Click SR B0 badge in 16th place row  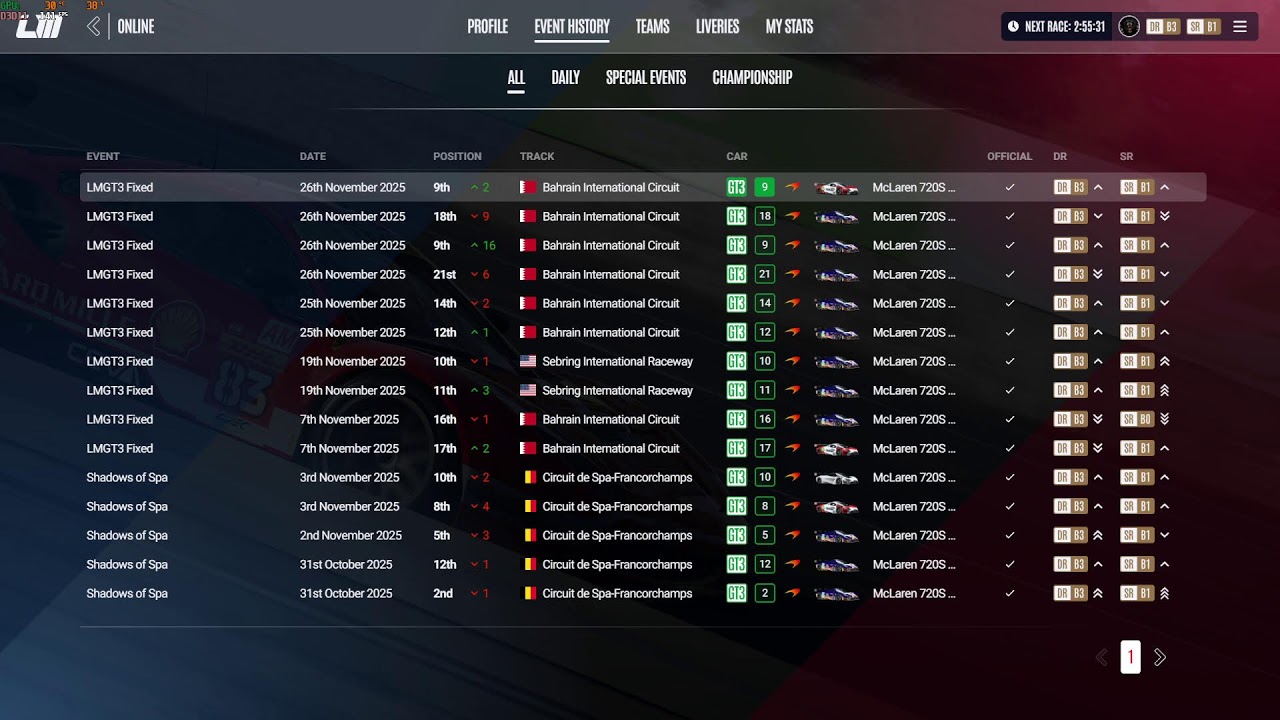(x=1137, y=419)
